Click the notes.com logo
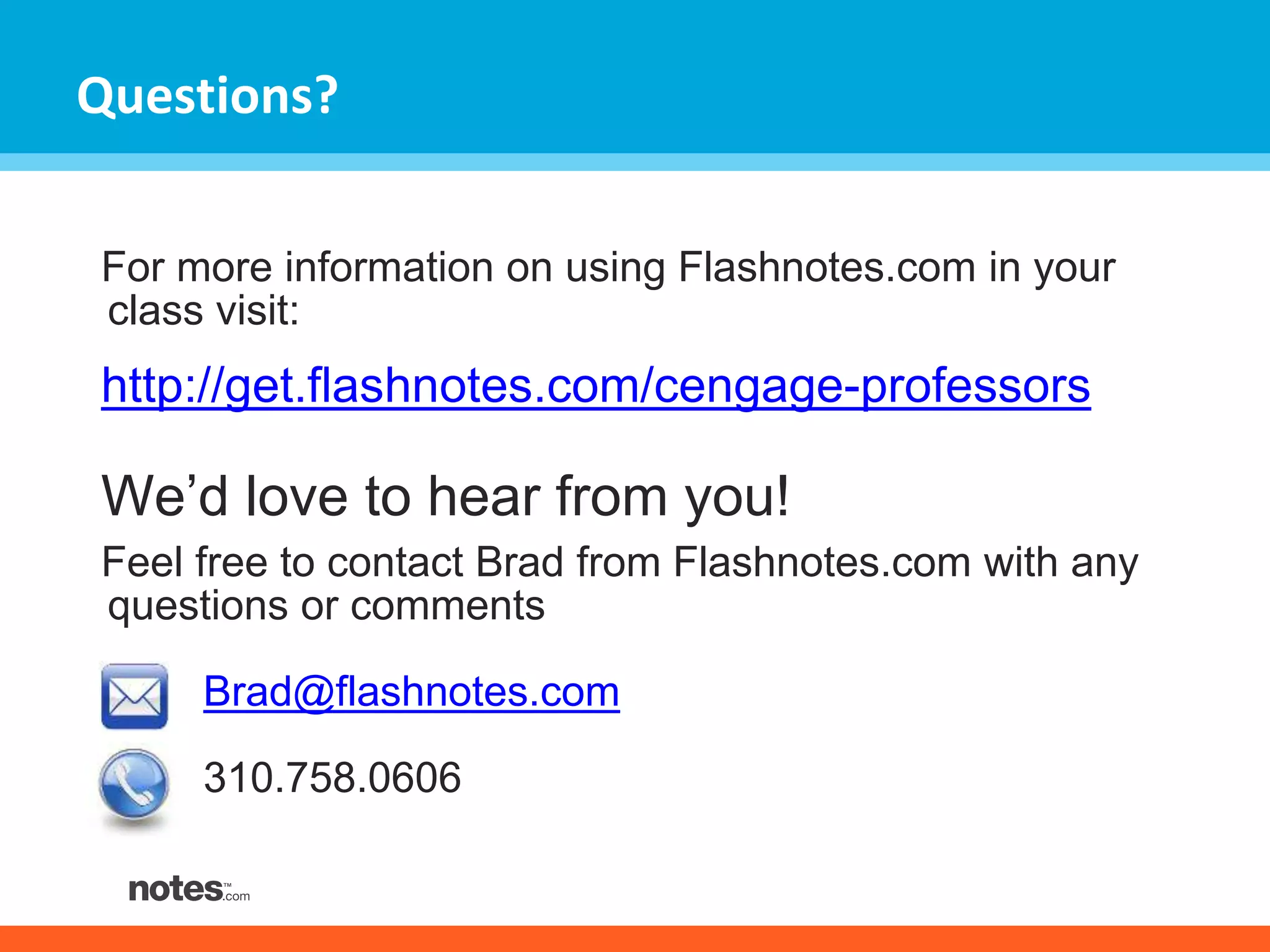Viewport: 1270px width, 952px height. pyautogui.click(x=189, y=890)
